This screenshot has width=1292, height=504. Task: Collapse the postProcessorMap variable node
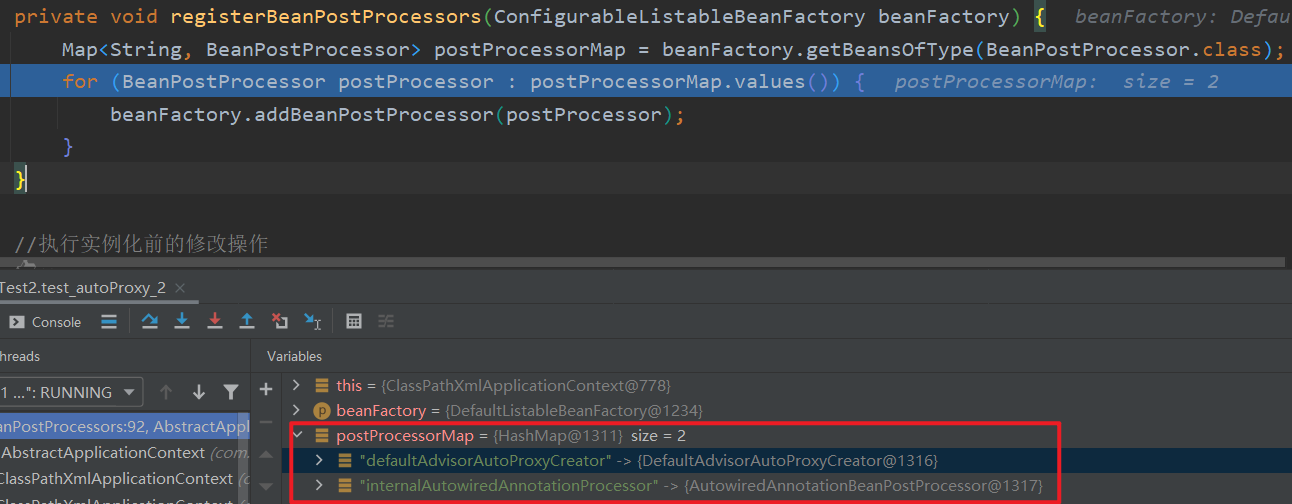(x=297, y=435)
